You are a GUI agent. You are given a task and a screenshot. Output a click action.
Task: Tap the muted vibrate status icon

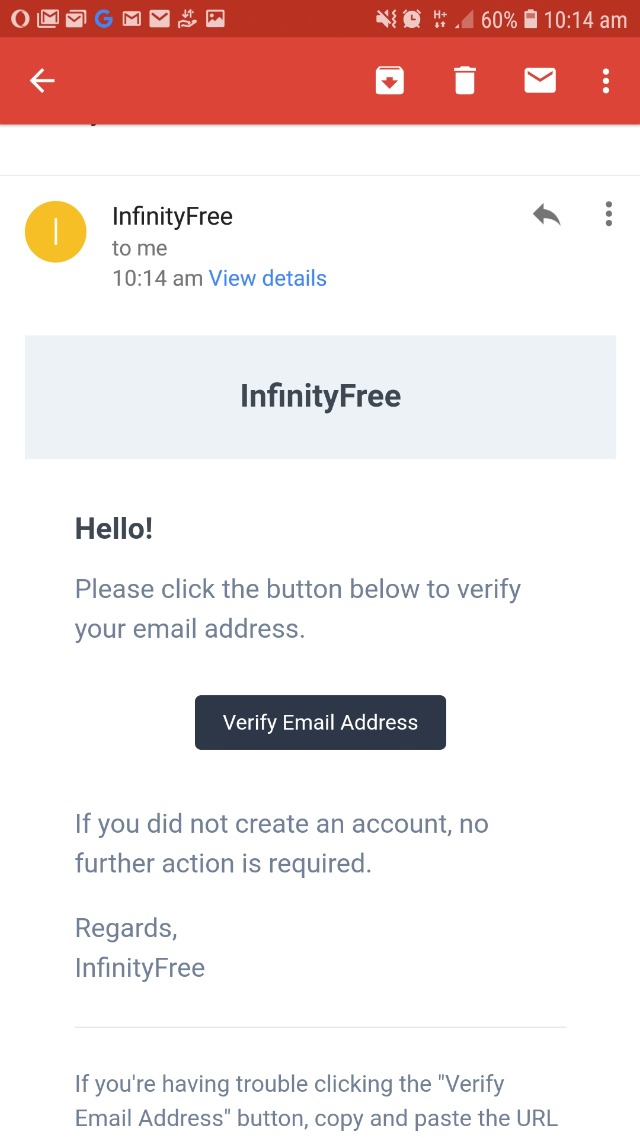tap(385, 19)
